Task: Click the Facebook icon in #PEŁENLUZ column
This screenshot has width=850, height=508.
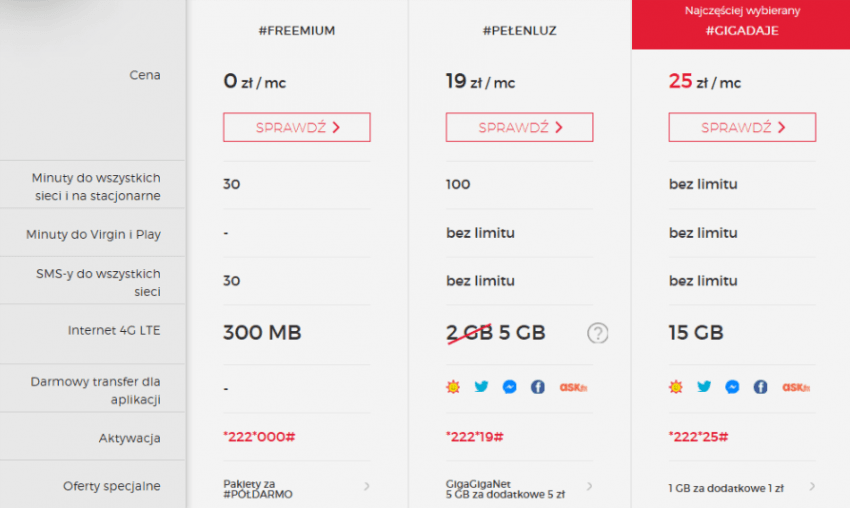Action: click(538, 387)
